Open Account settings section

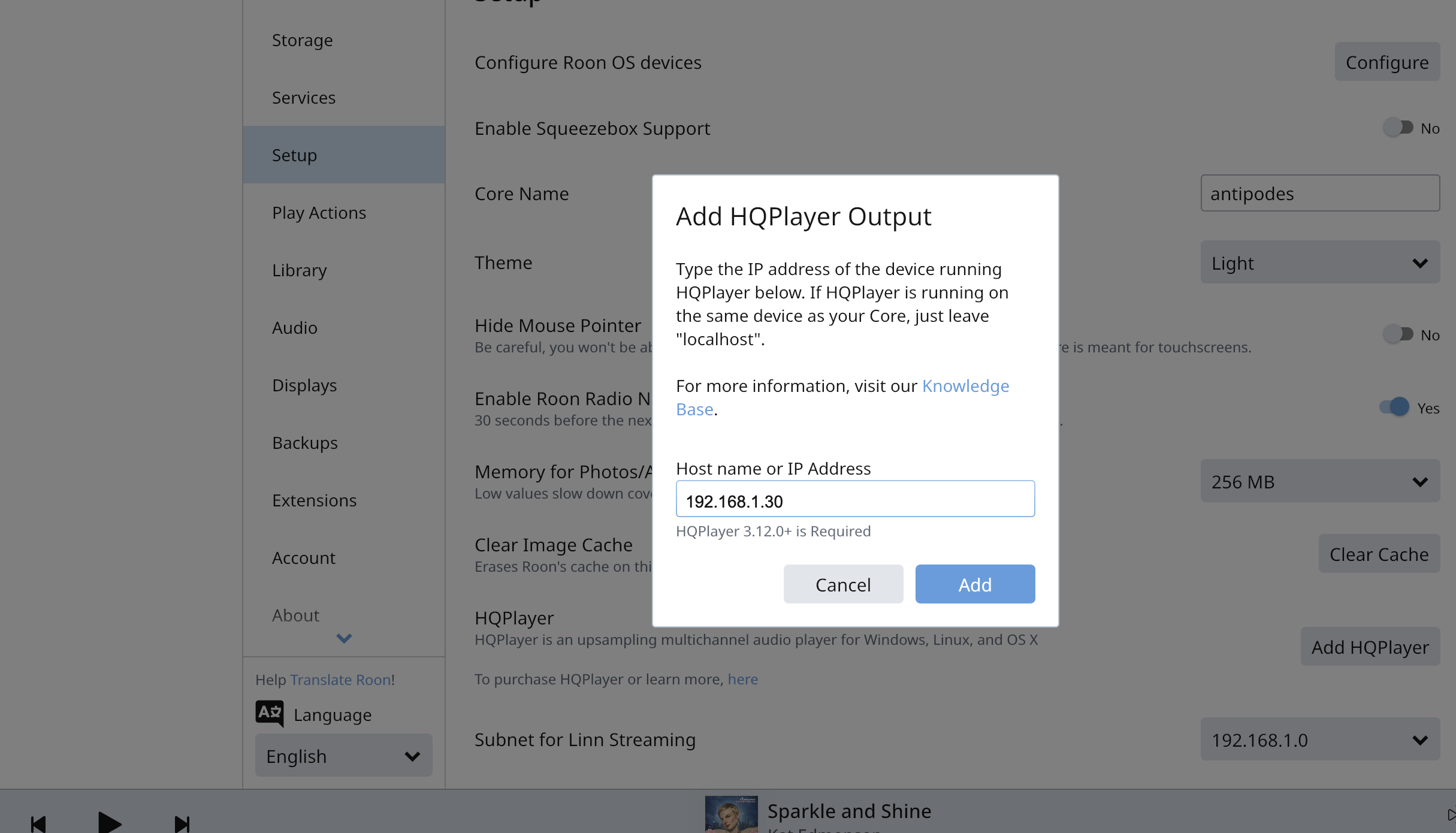click(x=344, y=558)
